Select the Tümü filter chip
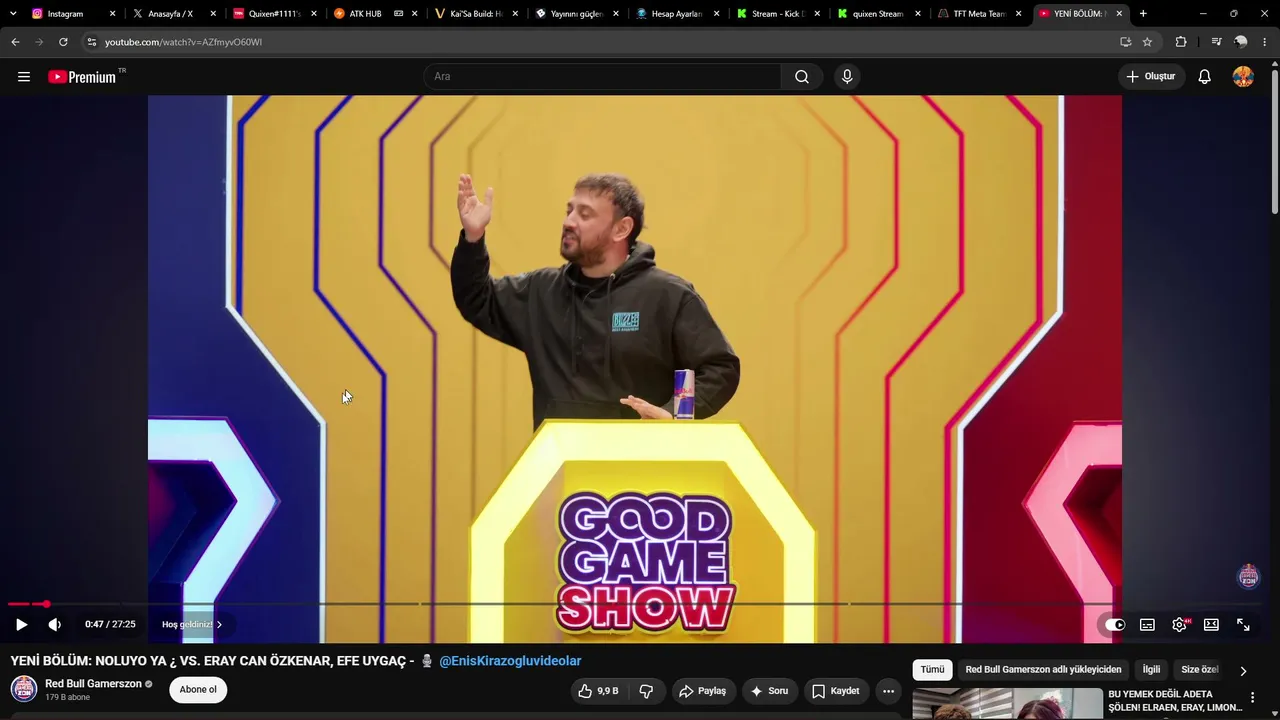 [932, 670]
